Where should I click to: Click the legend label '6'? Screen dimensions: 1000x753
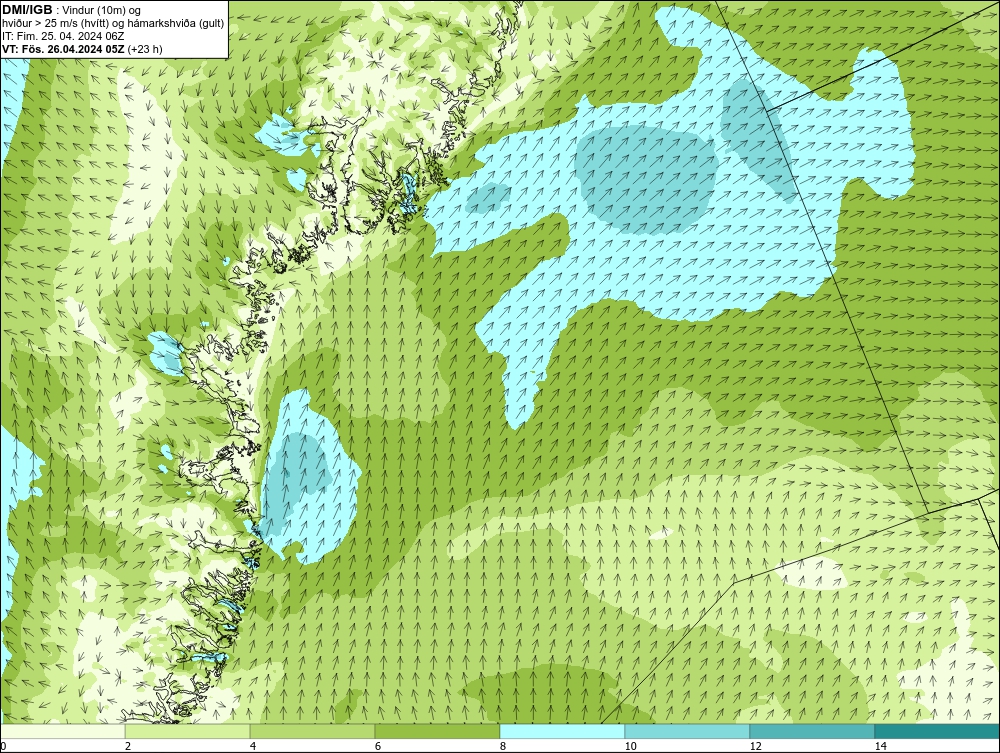pos(378,746)
